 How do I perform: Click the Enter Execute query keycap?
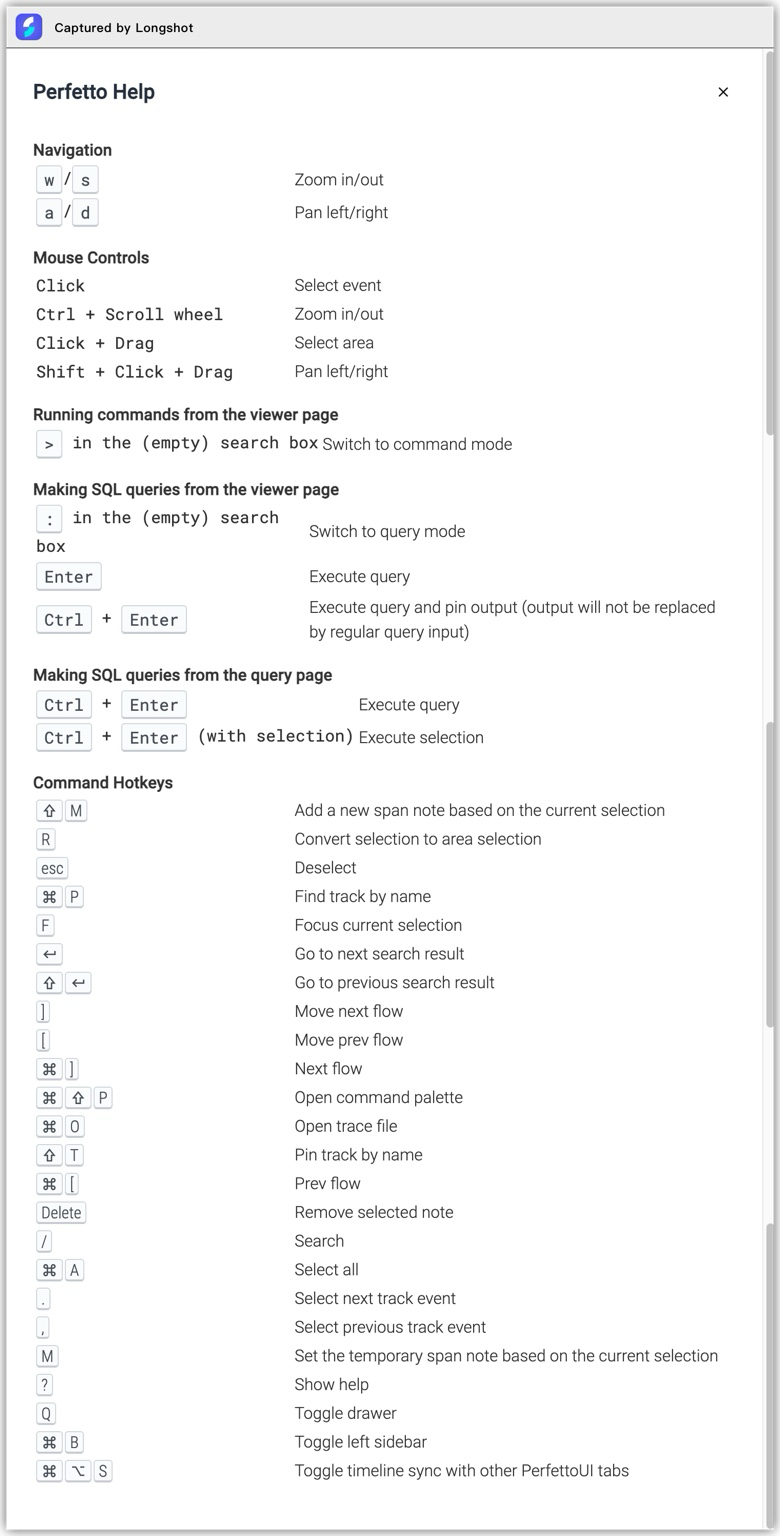click(68, 576)
